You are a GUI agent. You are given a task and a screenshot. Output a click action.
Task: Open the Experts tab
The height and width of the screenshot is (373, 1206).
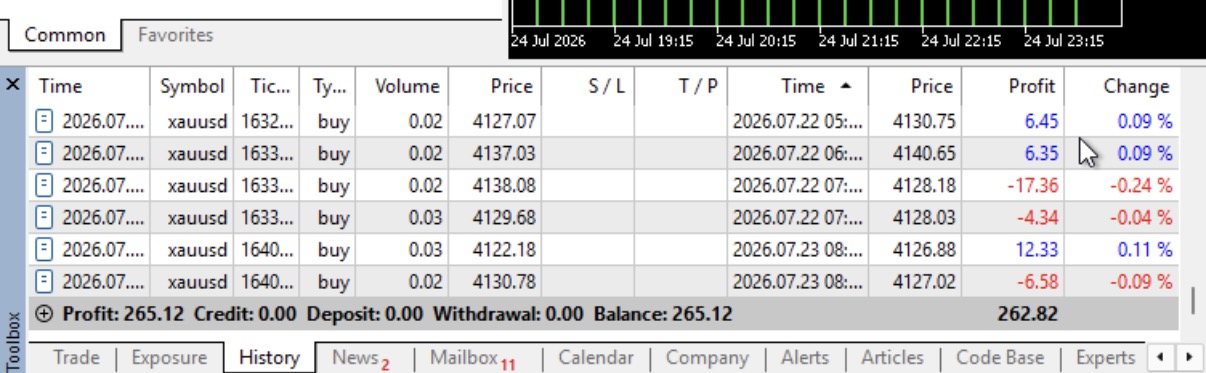[x=1105, y=357]
